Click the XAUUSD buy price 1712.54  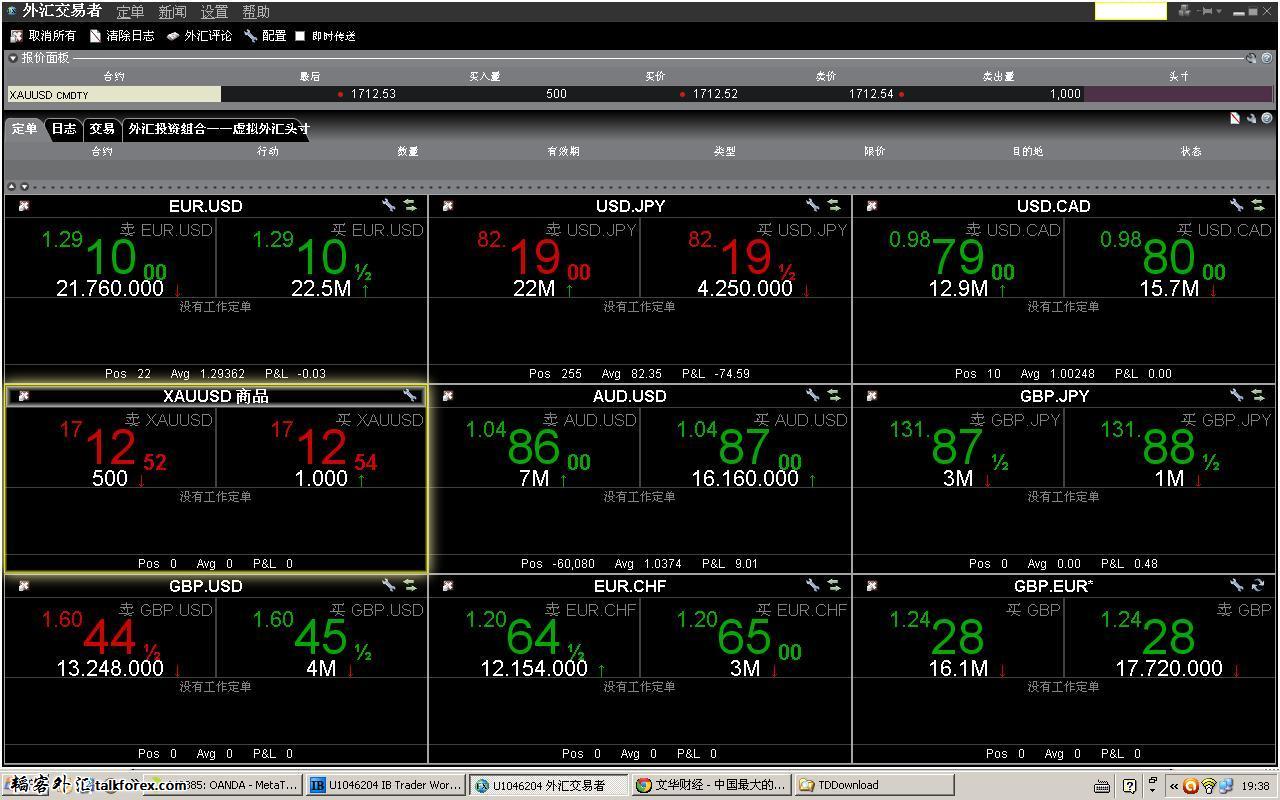pyautogui.click(x=322, y=448)
